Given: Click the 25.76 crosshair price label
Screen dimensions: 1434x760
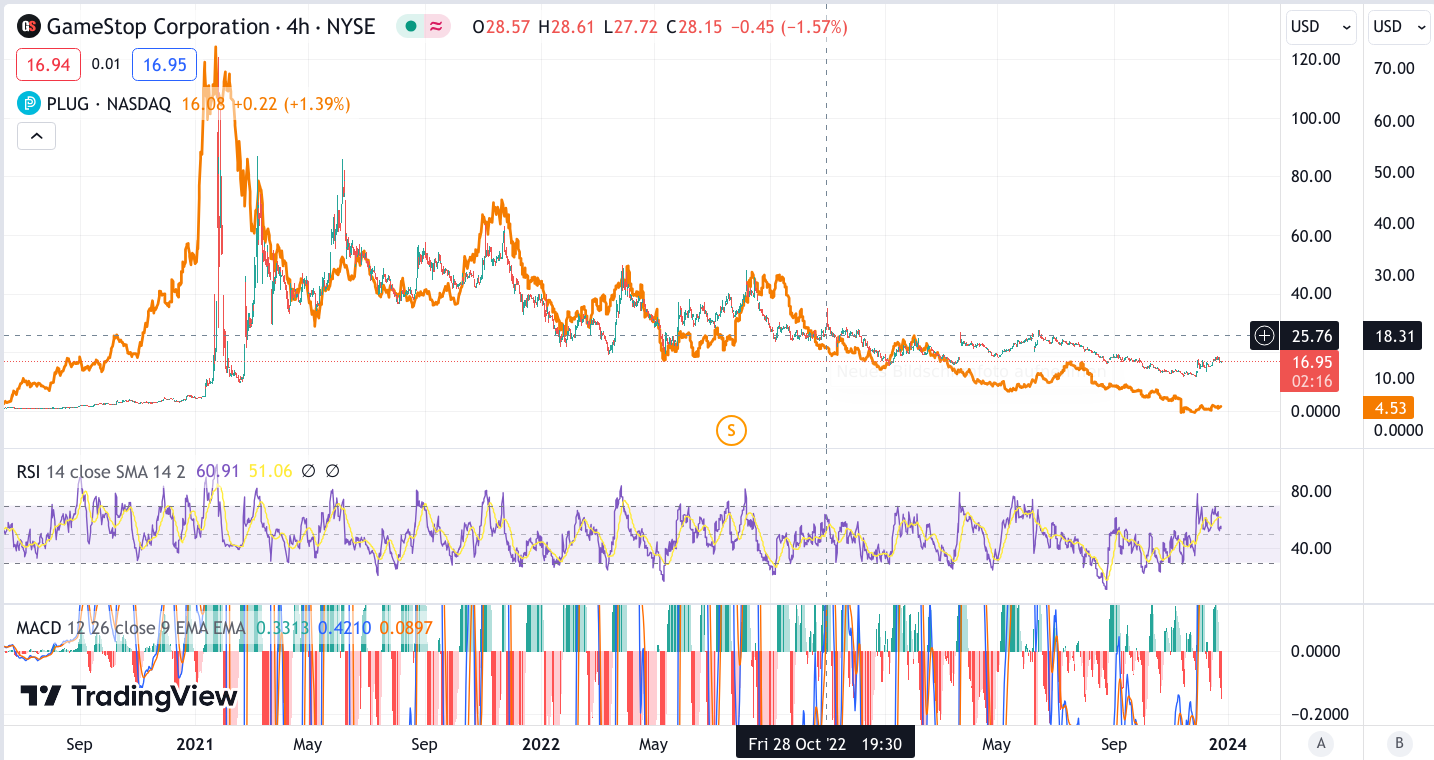Looking at the screenshot, I should [x=1308, y=336].
